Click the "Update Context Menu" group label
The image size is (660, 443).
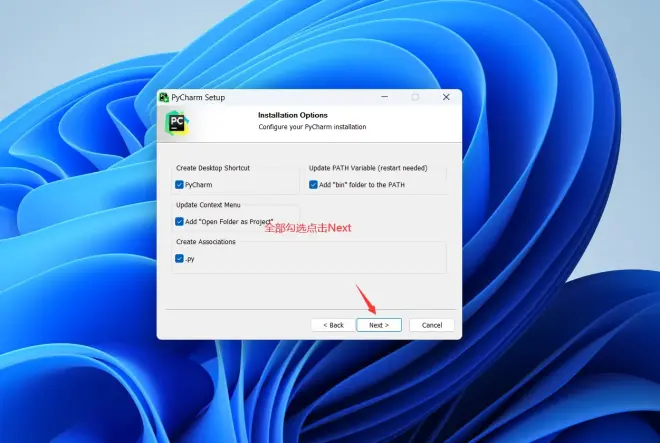point(208,205)
